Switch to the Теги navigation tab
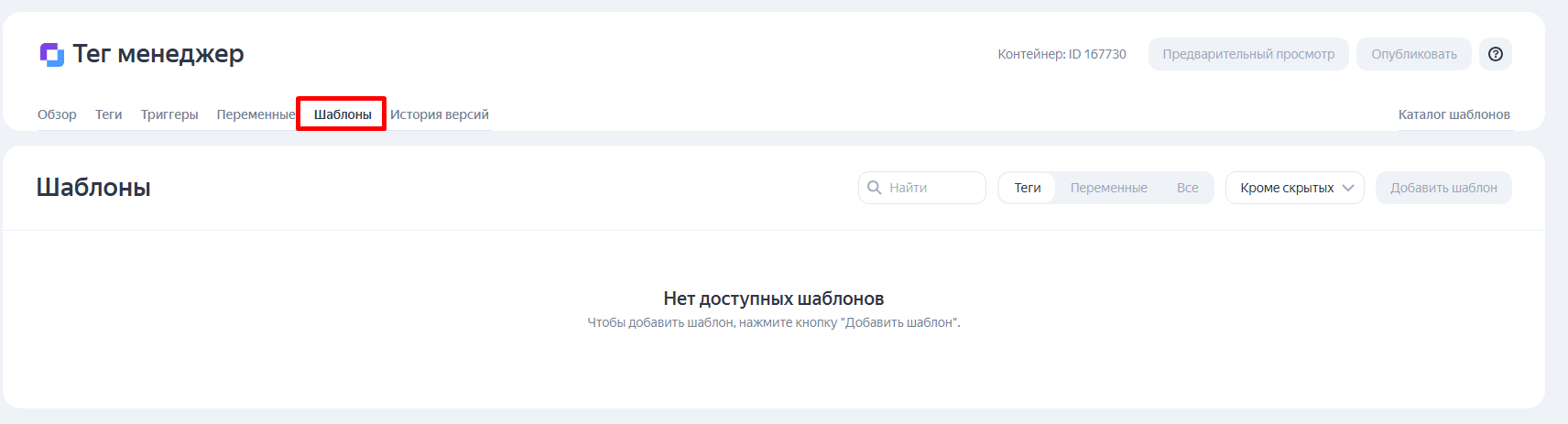 108,114
